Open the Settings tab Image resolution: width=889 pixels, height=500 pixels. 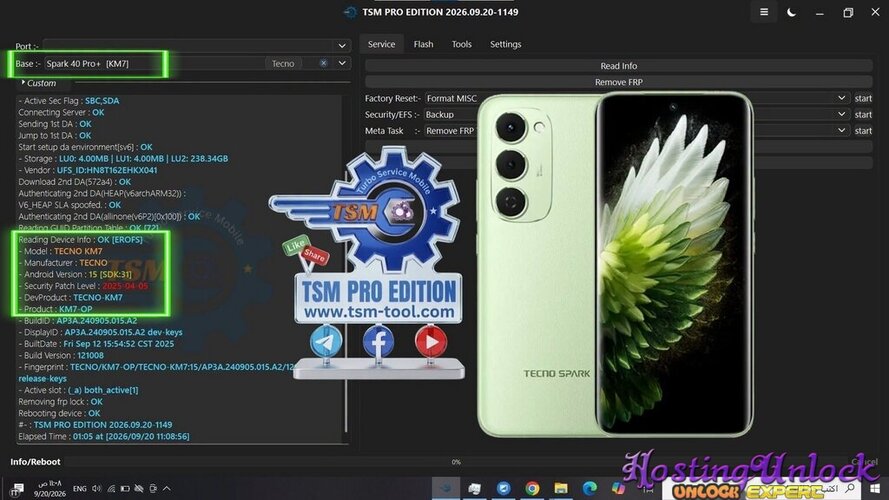pyautogui.click(x=505, y=44)
